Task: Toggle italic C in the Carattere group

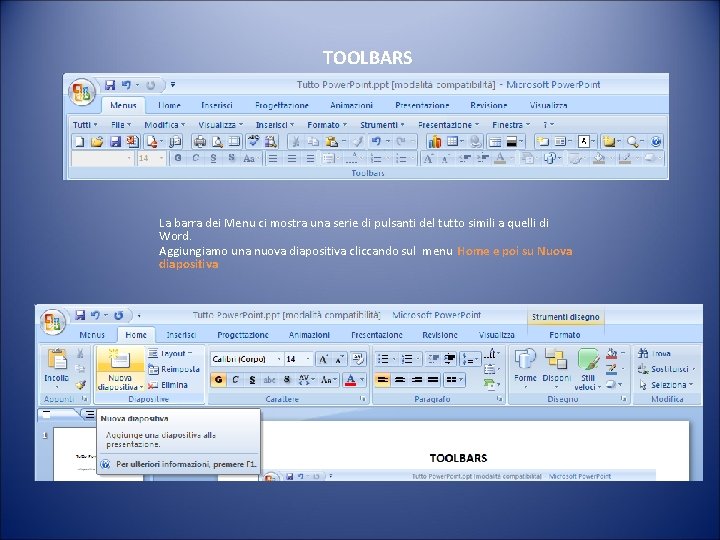Action: point(235,380)
